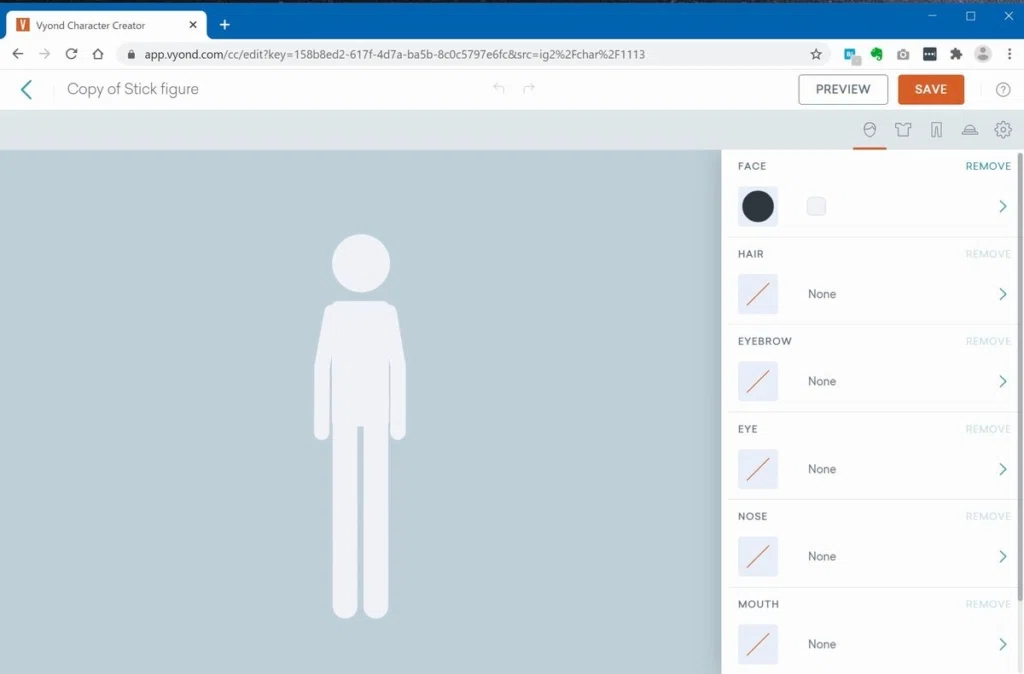This screenshot has width=1024, height=674.
Task: Open the help question mark icon
Action: (x=1003, y=89)
